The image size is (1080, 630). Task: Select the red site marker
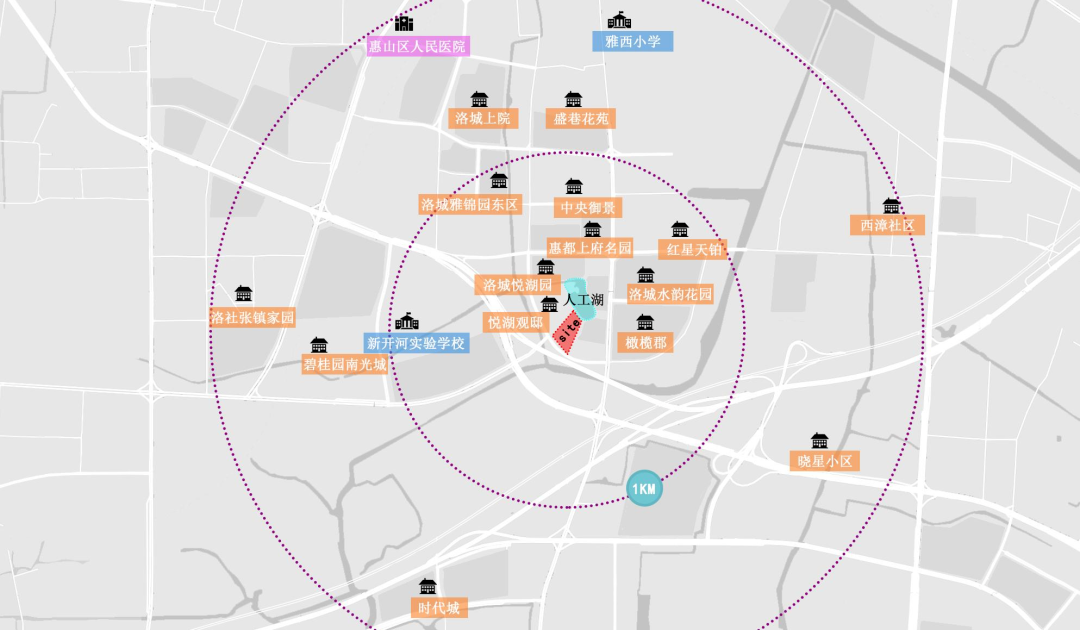(x=569, y=333)
